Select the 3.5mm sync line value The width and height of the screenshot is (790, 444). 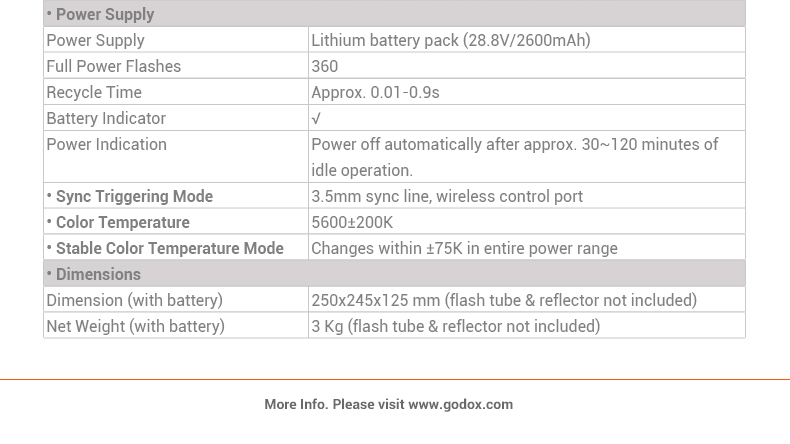pos(447,196)
